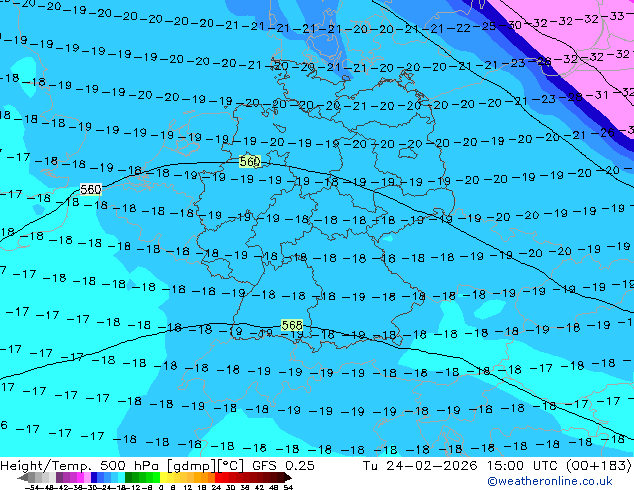Click the -25 temperature value
This screenshot has width=634, height=490.
pyautogui.click(x=485, y=26)
